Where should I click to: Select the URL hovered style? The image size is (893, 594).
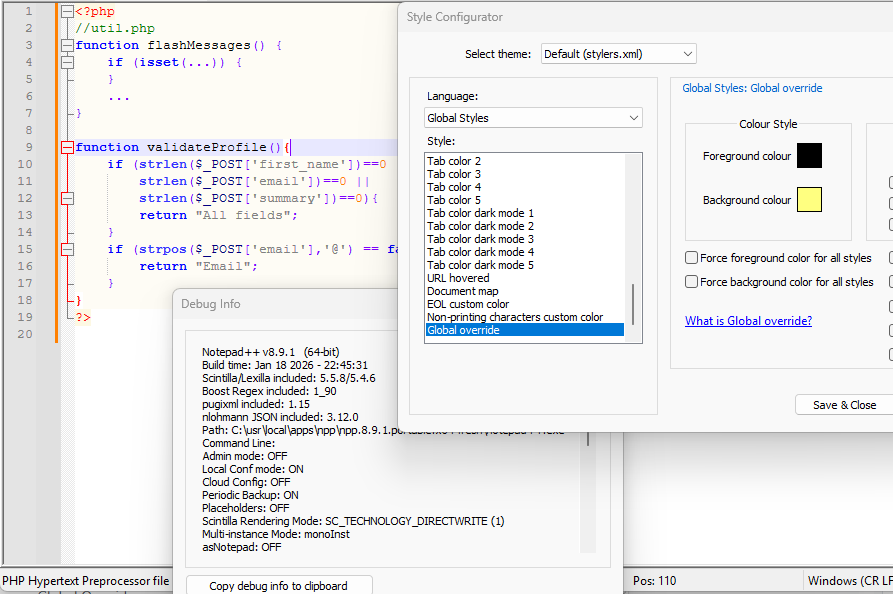tap(458, 278)
